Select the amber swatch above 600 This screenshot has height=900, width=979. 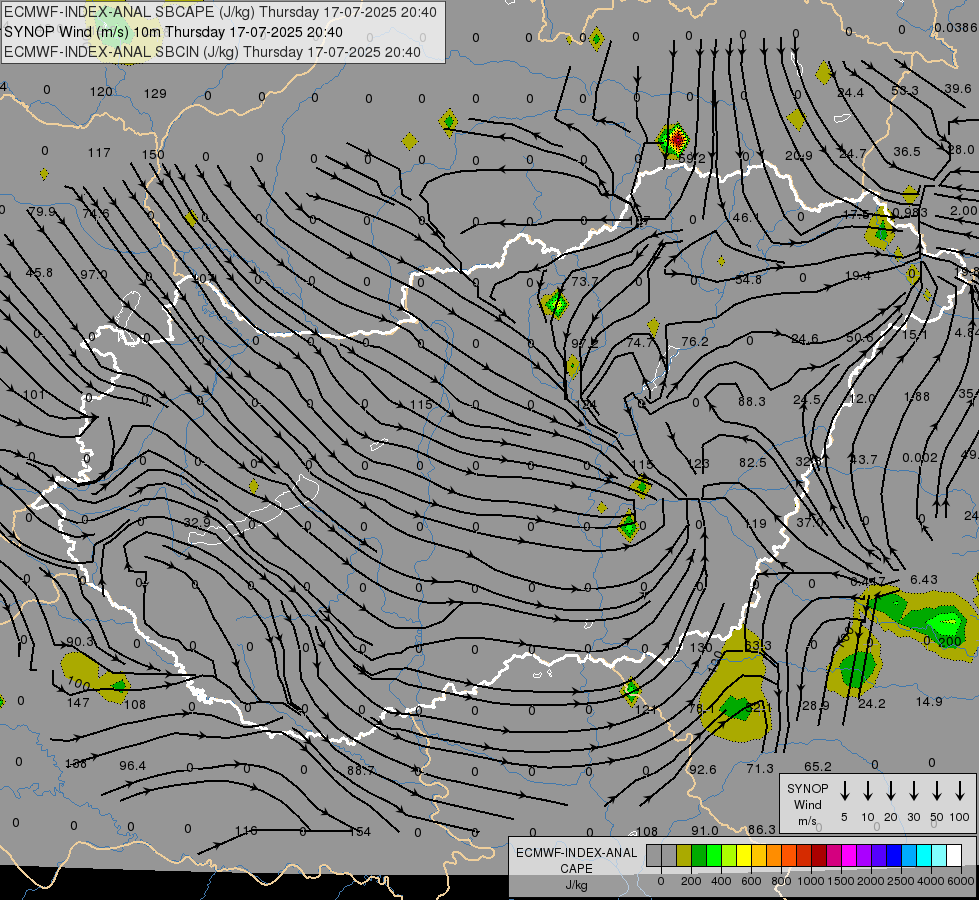coord(759,856)
